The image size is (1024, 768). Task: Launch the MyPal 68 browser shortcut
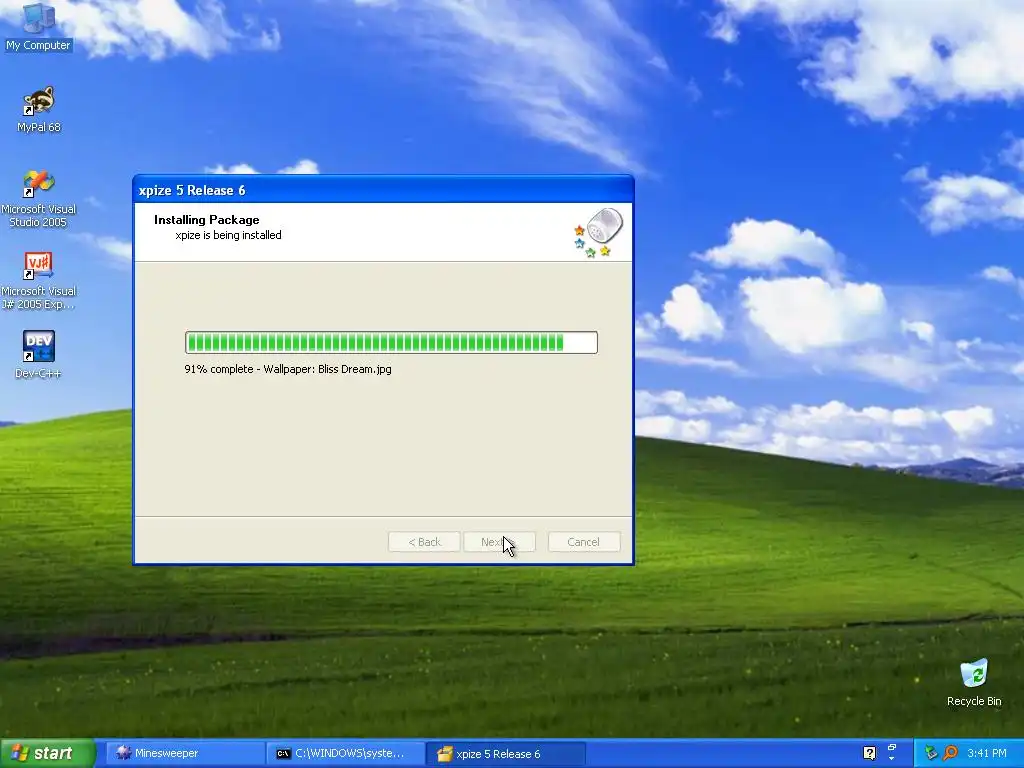click(x=39, y=109)
